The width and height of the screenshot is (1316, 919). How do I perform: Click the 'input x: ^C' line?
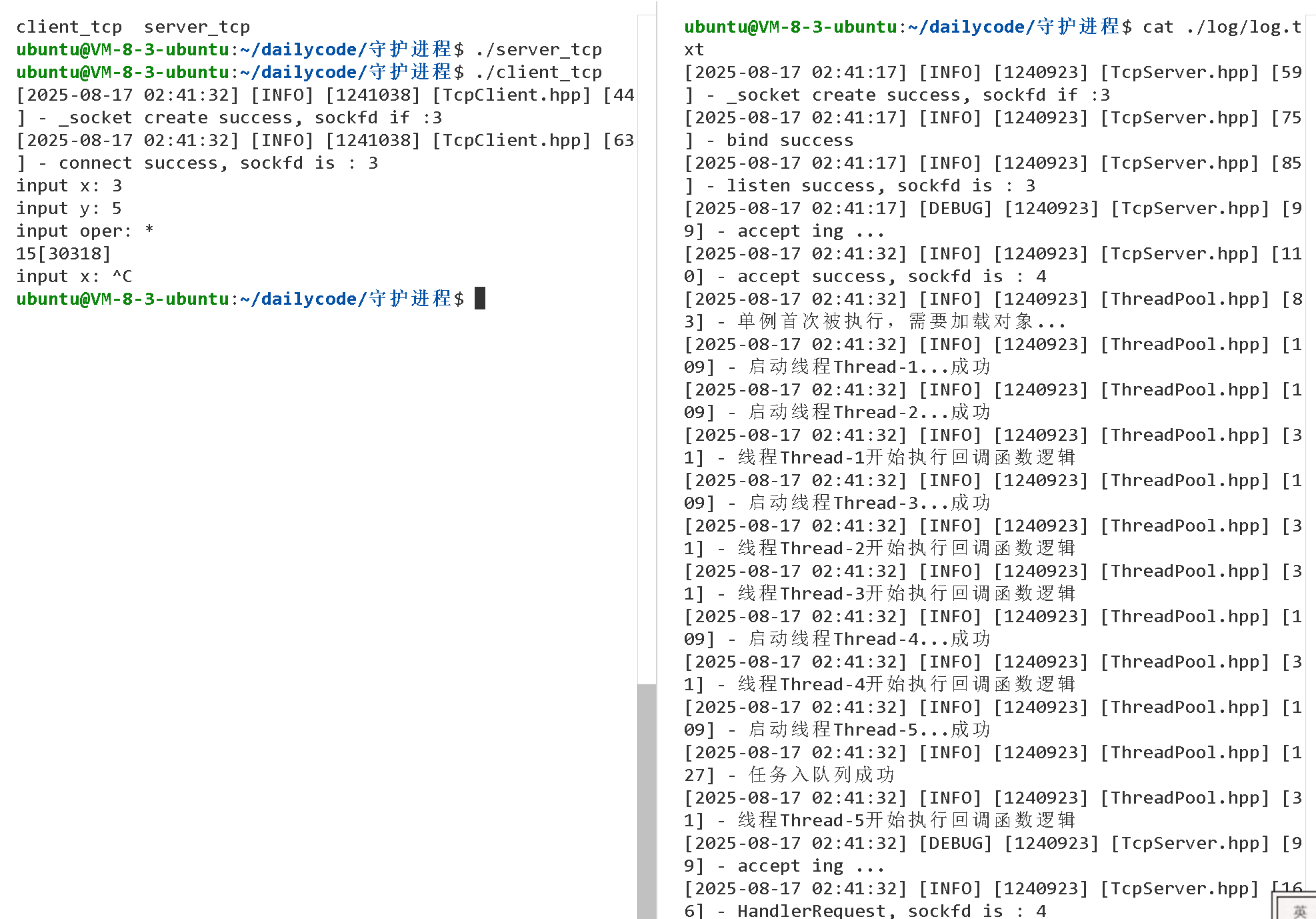pos(74,276)
